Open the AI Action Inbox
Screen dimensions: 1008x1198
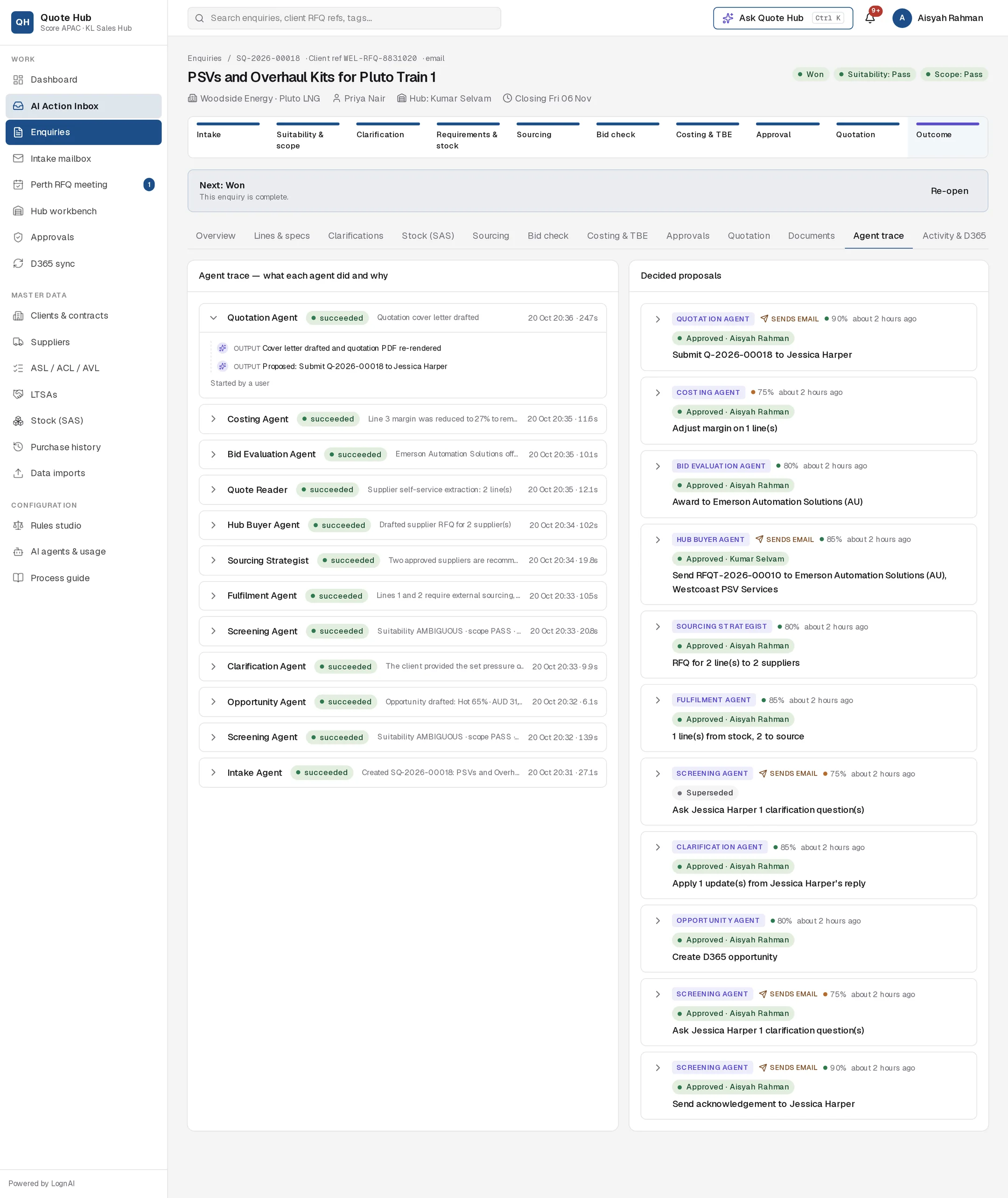coord(84,106)
